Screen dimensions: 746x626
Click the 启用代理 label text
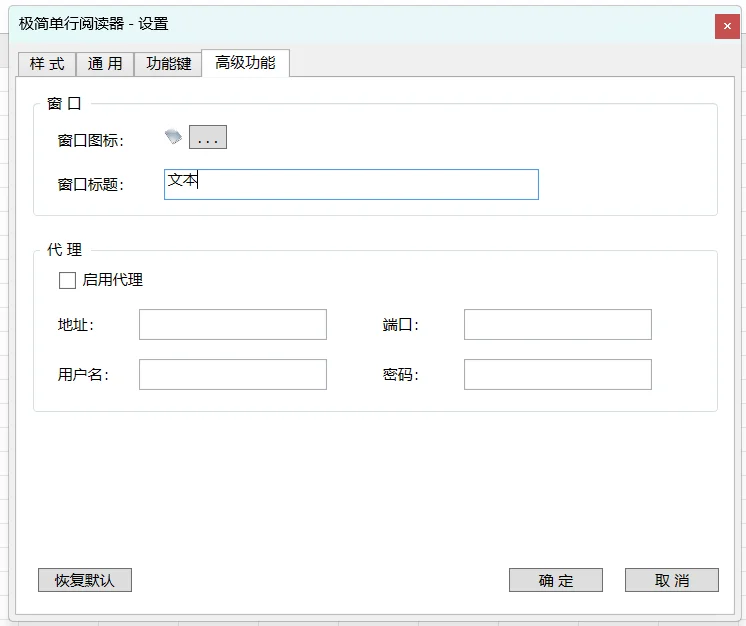(112, 280)
